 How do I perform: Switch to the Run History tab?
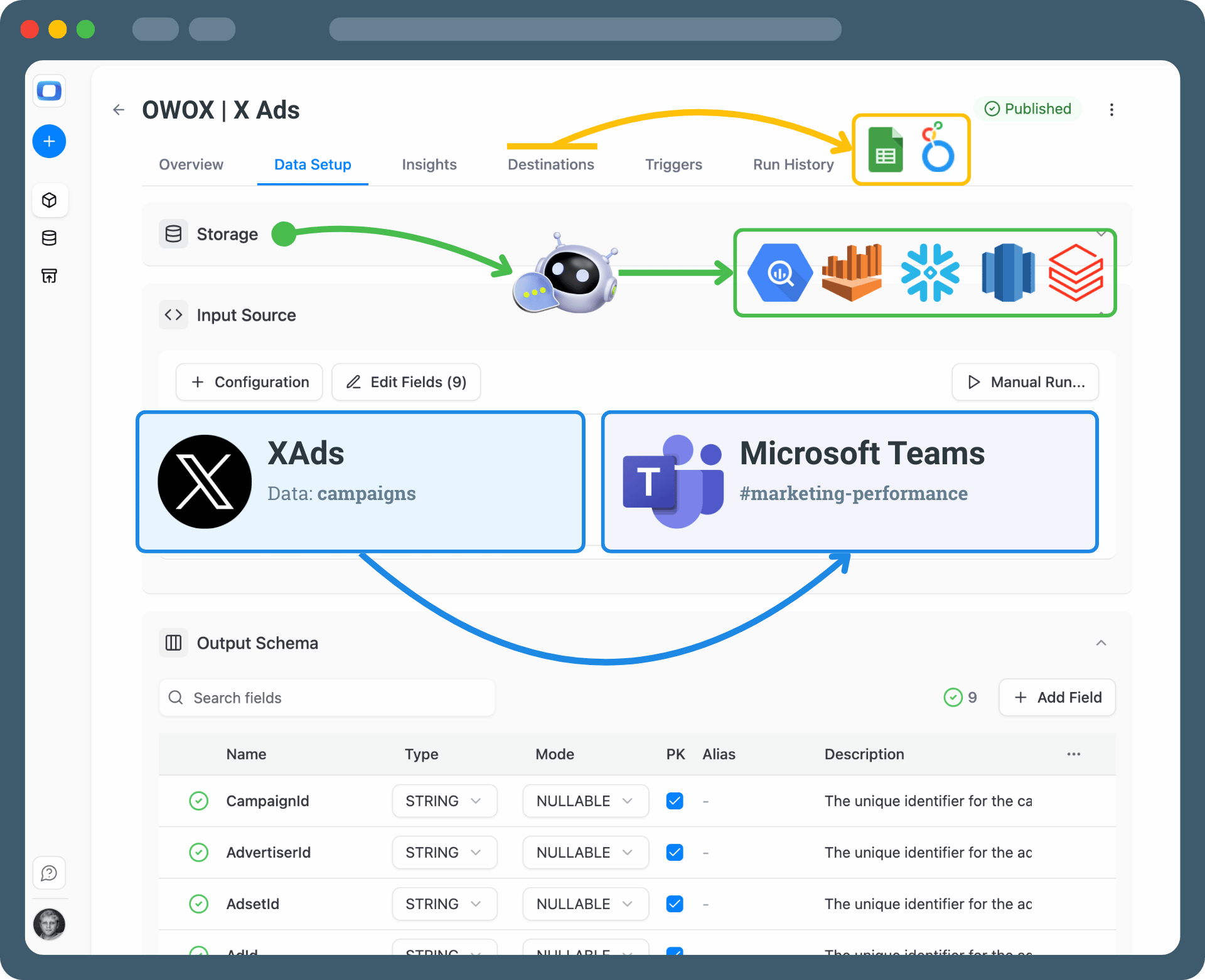coord(793,164)
